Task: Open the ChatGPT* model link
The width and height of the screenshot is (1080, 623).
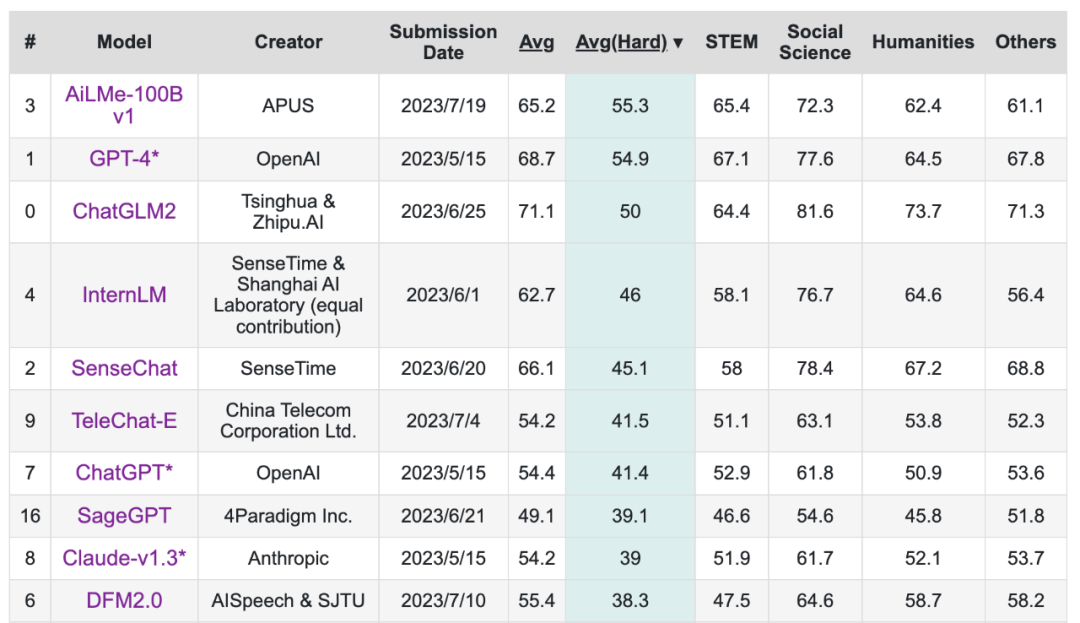Action: 124,472
